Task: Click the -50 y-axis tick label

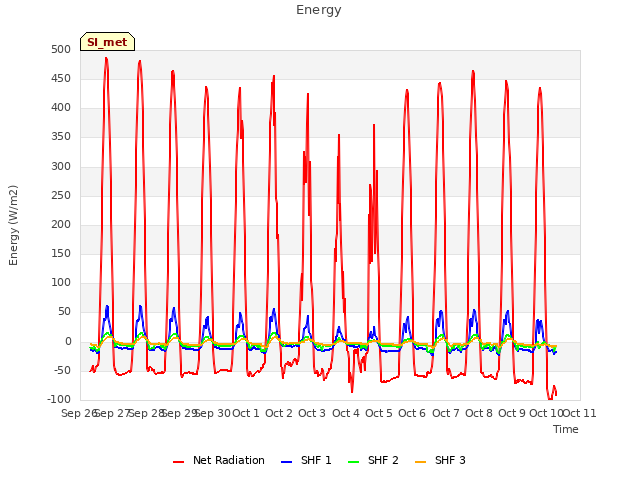Action: pos(63,370)
